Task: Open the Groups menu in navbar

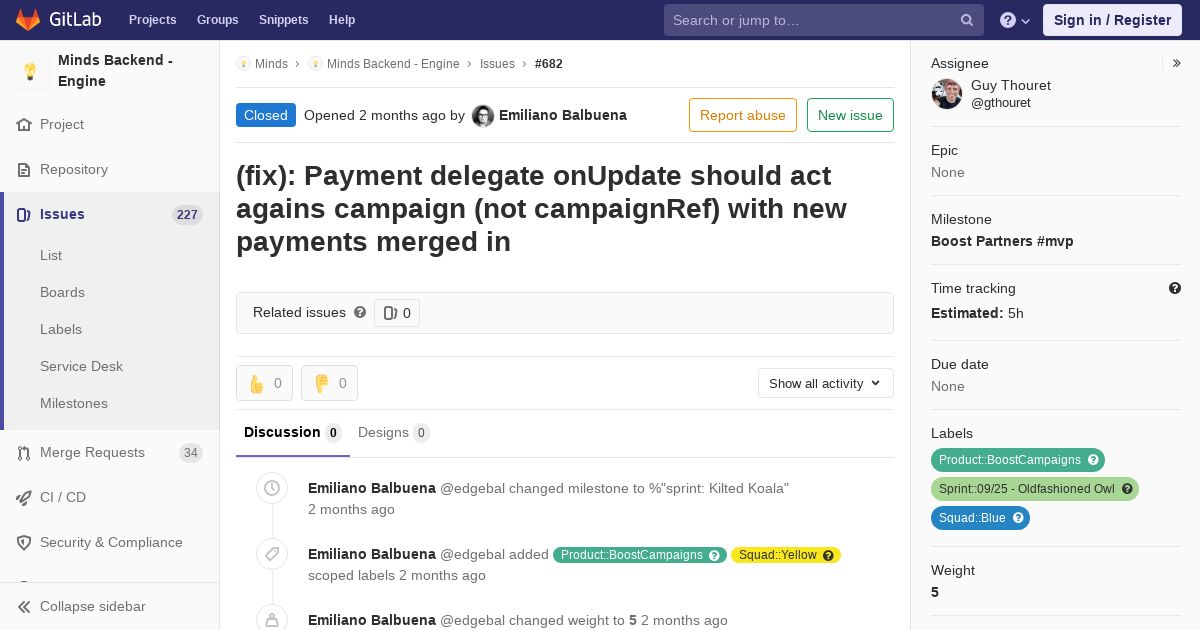Action: (217, 20)
